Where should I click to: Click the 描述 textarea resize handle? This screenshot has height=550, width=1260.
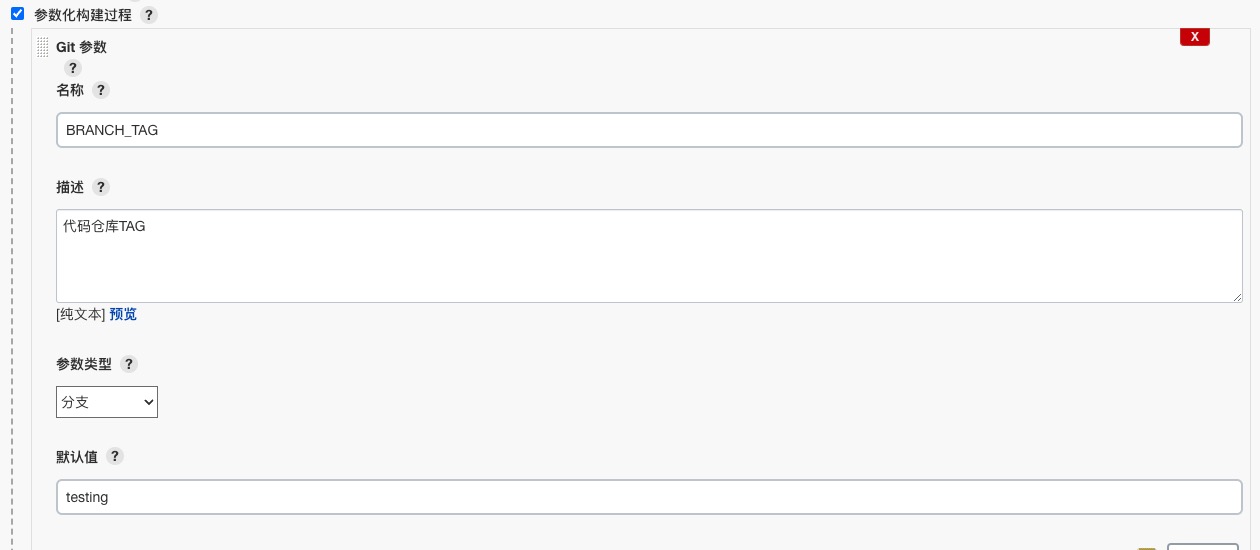1237,297
